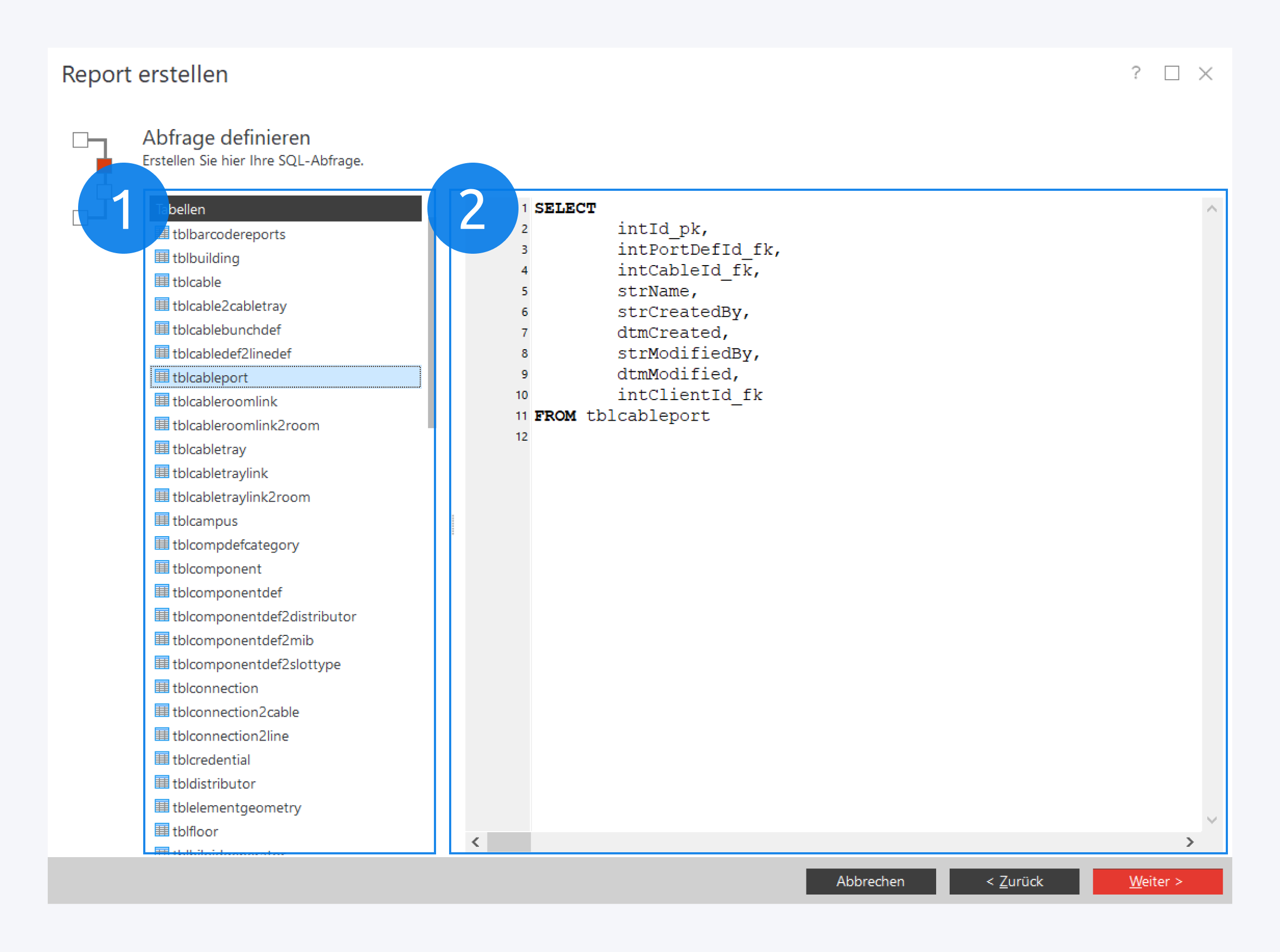Click the tblcampus table icon
The image size is (1280, 952).
tap(162, 520)
